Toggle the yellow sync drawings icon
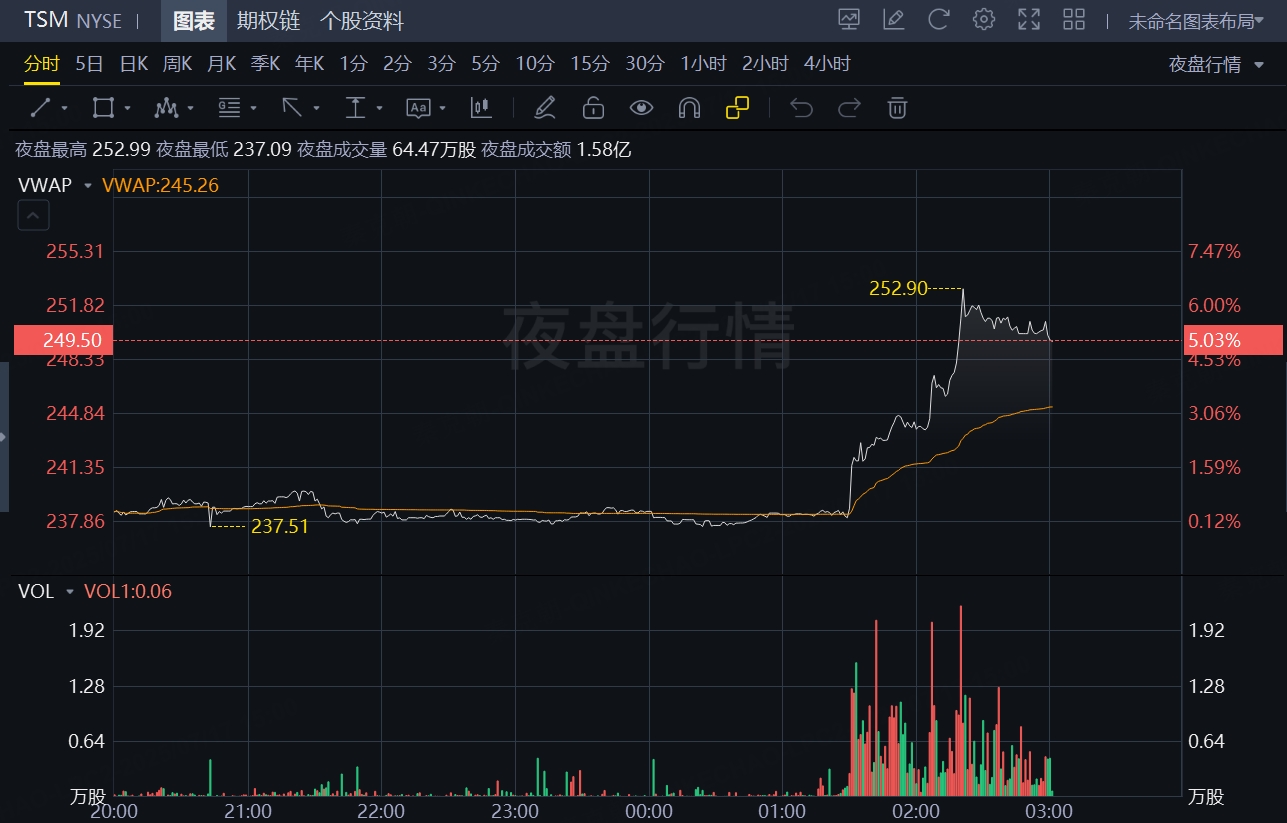 [x=737, y=107]
